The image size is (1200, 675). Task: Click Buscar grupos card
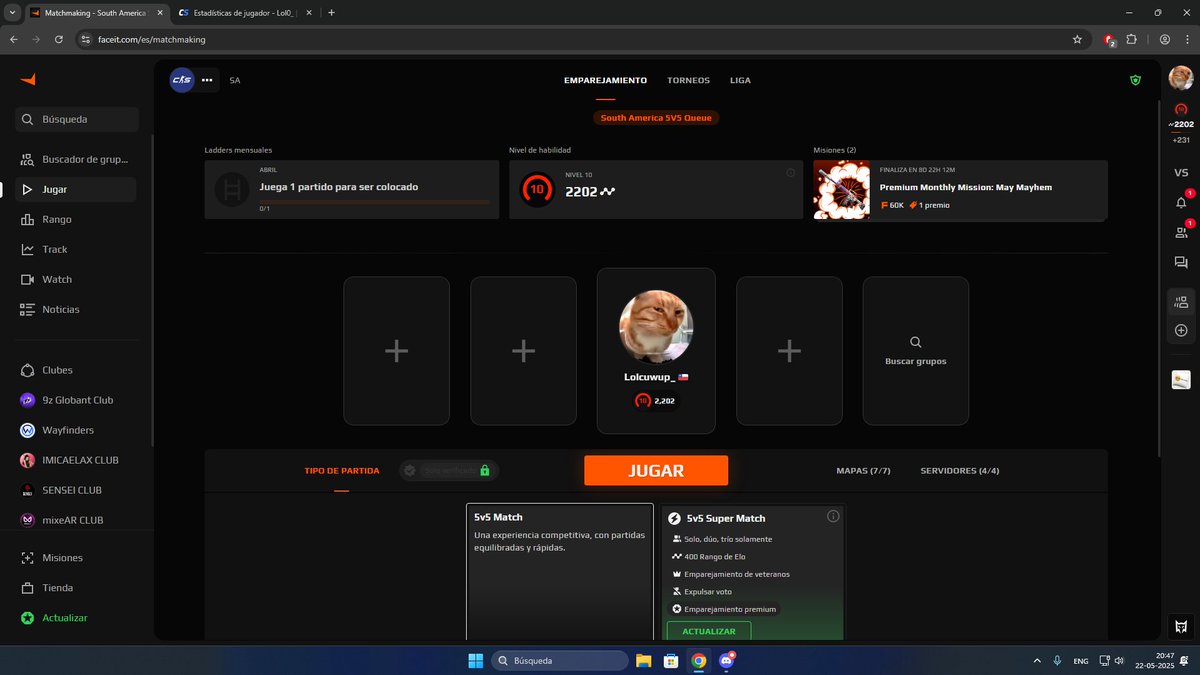click(916, 351)
